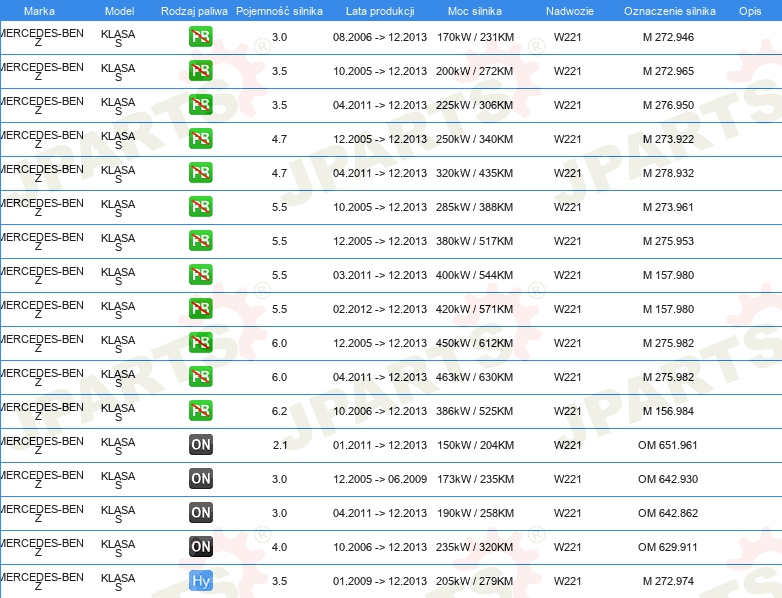
Task: Click production years 03.2011 -> 12.2013
Action: click(x=380, y=274)
